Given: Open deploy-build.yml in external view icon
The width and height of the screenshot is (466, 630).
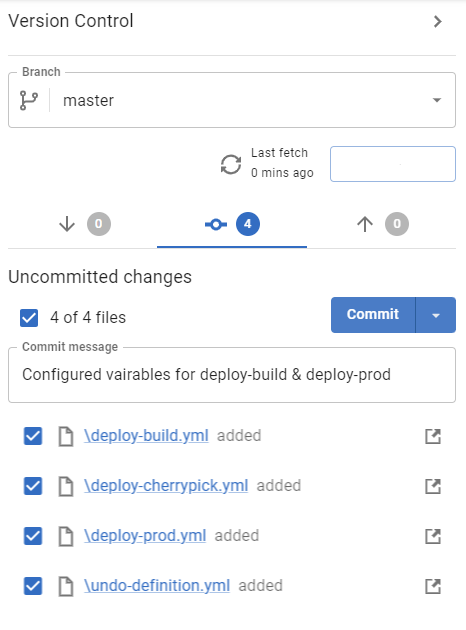Looking at the screenshot, I should (x=433, y=436).
